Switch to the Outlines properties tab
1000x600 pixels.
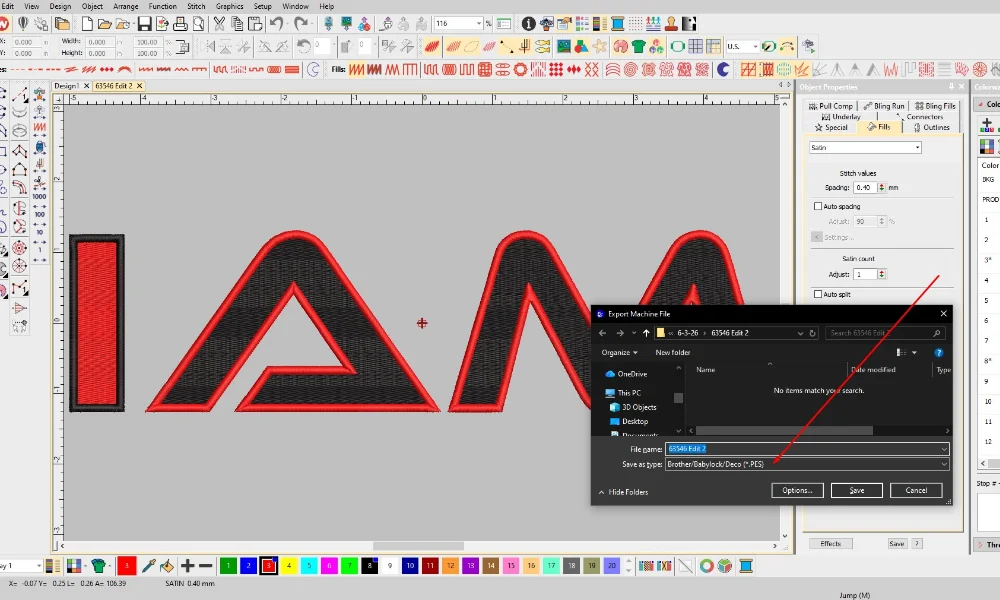click(x=931, y=128)
